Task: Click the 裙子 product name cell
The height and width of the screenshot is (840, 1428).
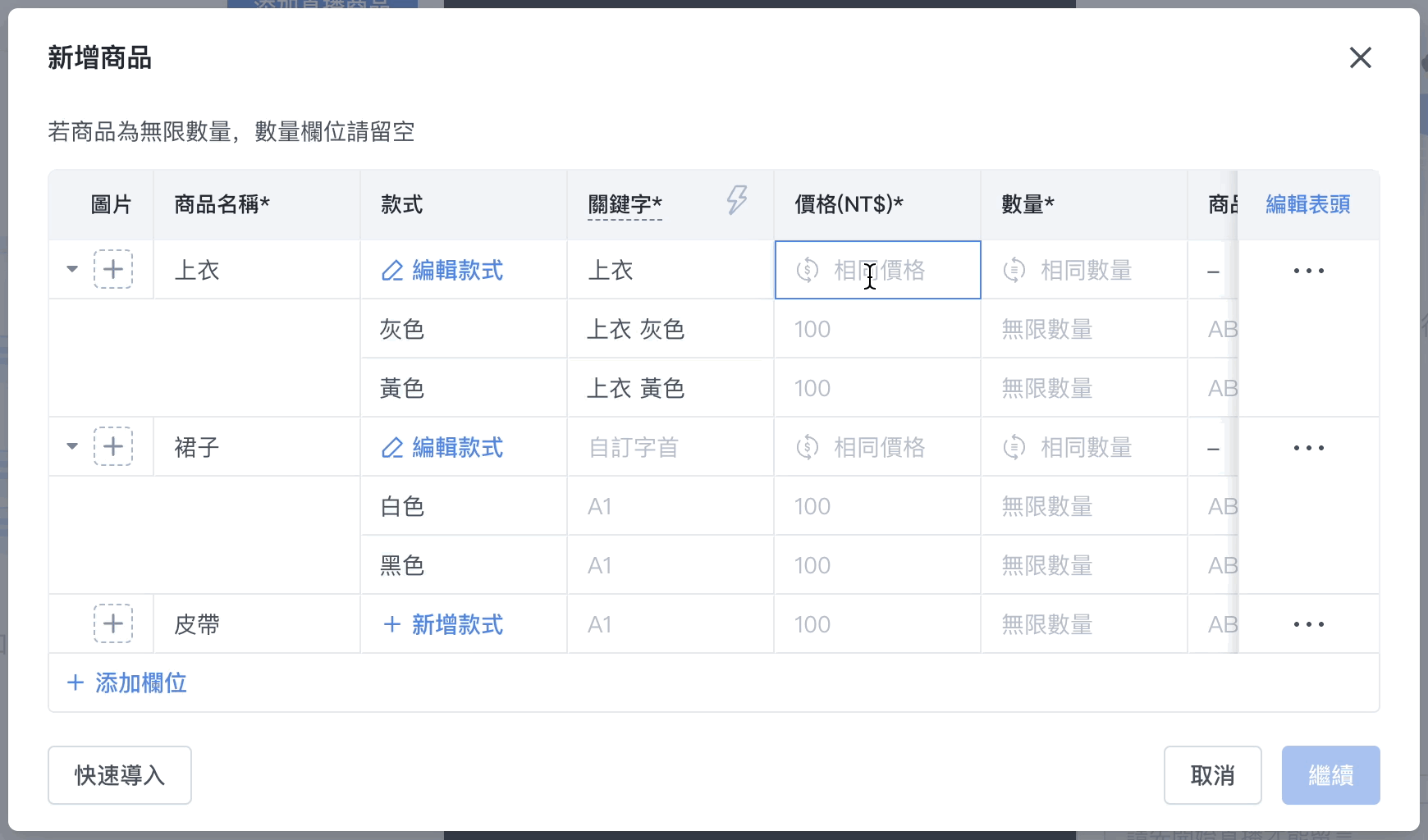Action: [257, 447]
